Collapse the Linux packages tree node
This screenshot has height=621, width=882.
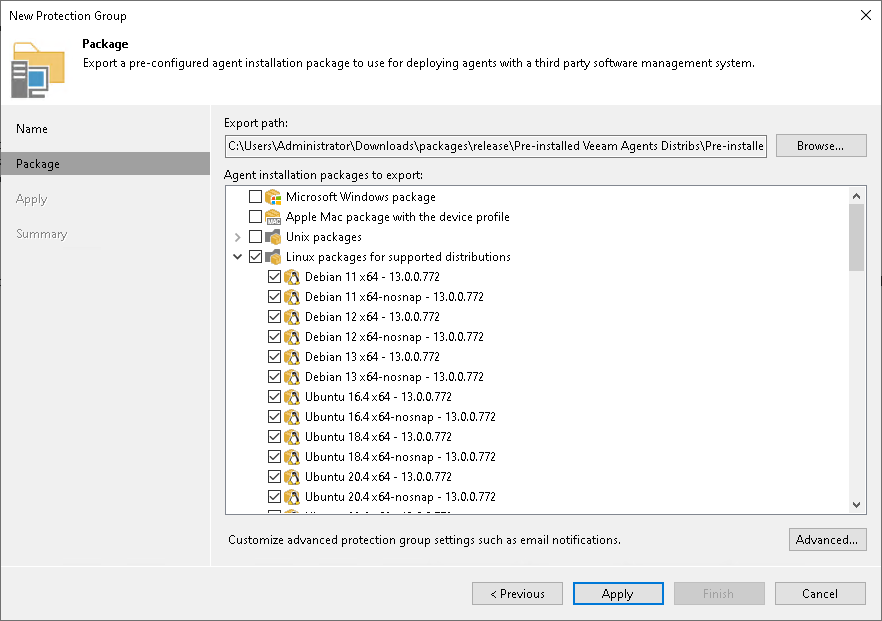tap(237, 257)
